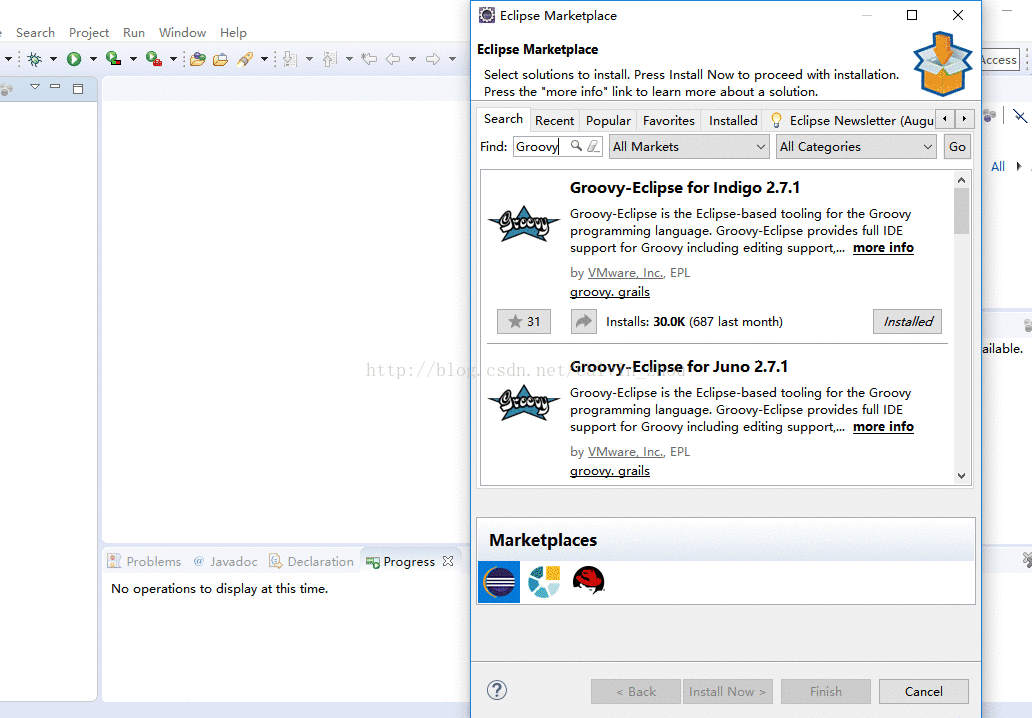Viewport: 1032px width, 718px height.
Task: Open the Search menu in Eclipse menu bar
Action: tap(36, 33)
